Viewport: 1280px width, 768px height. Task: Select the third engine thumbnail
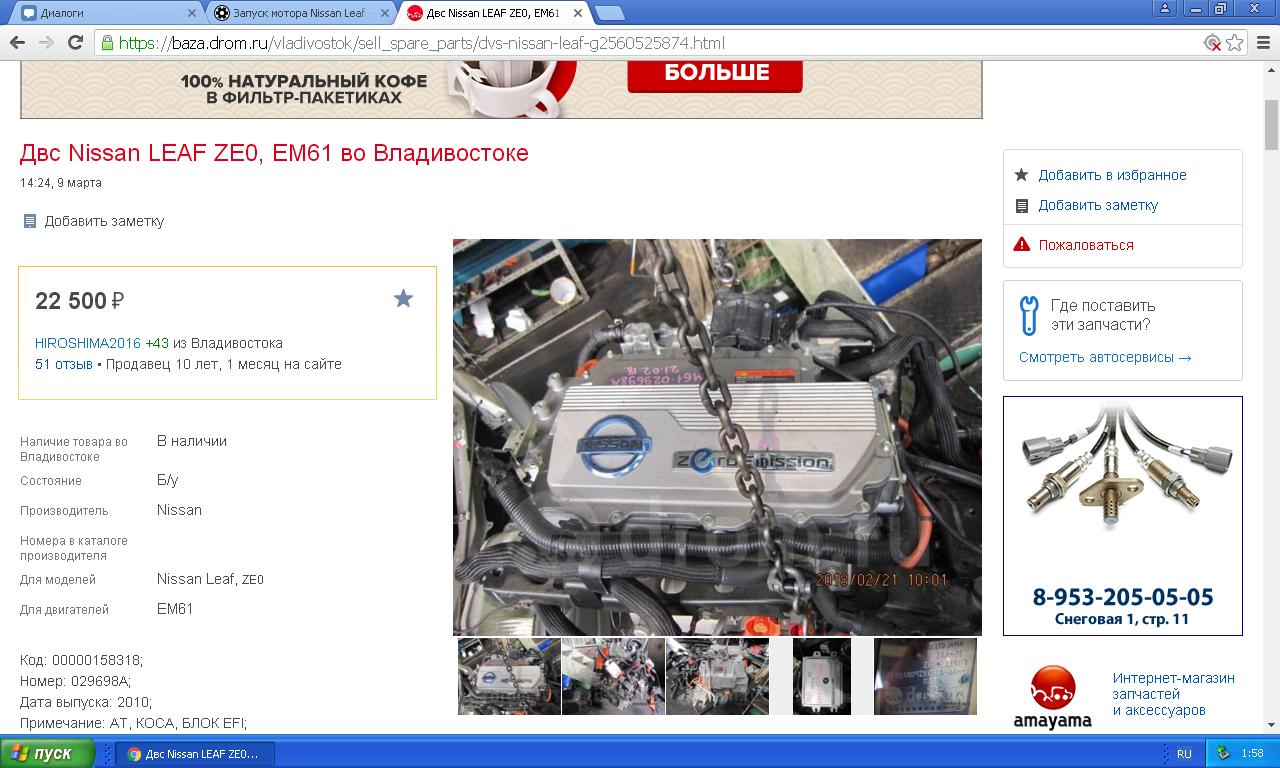[x=717, y=676]
